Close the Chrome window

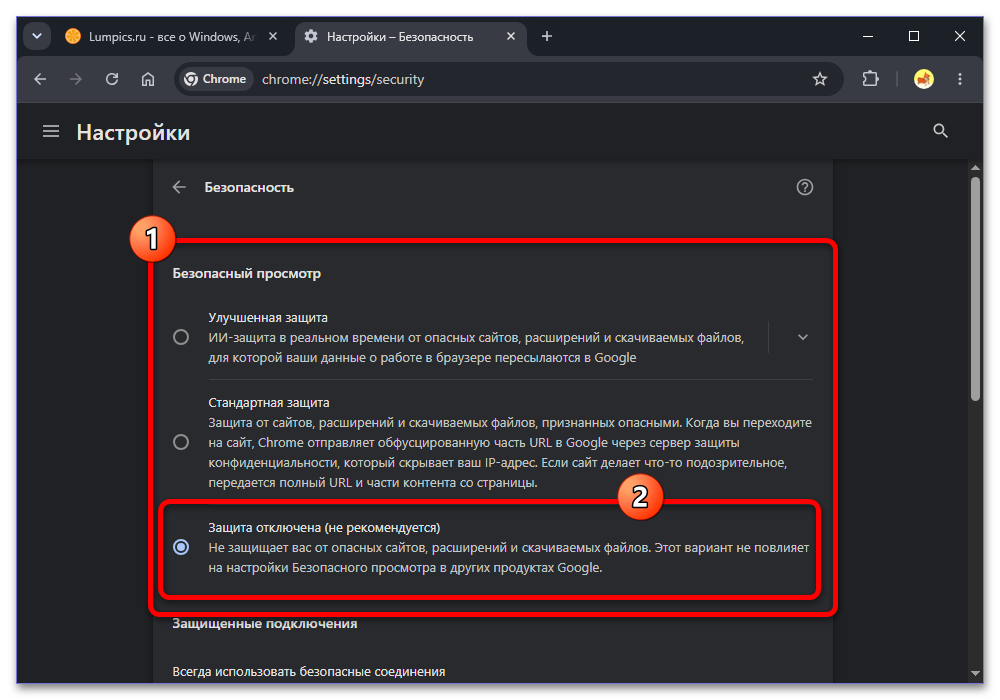coord(960,36)
